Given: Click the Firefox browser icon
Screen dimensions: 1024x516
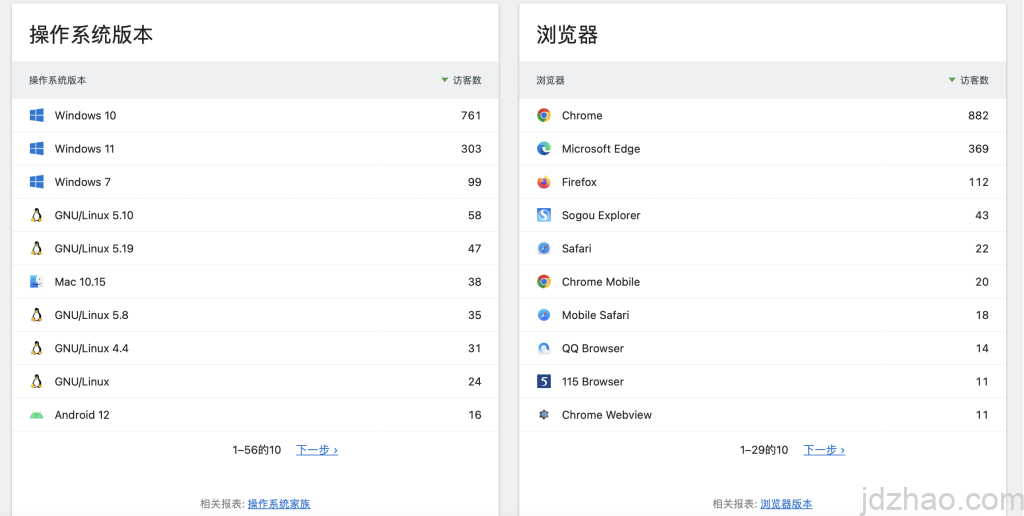Looking at the screenshot, I should click(544, 182).
